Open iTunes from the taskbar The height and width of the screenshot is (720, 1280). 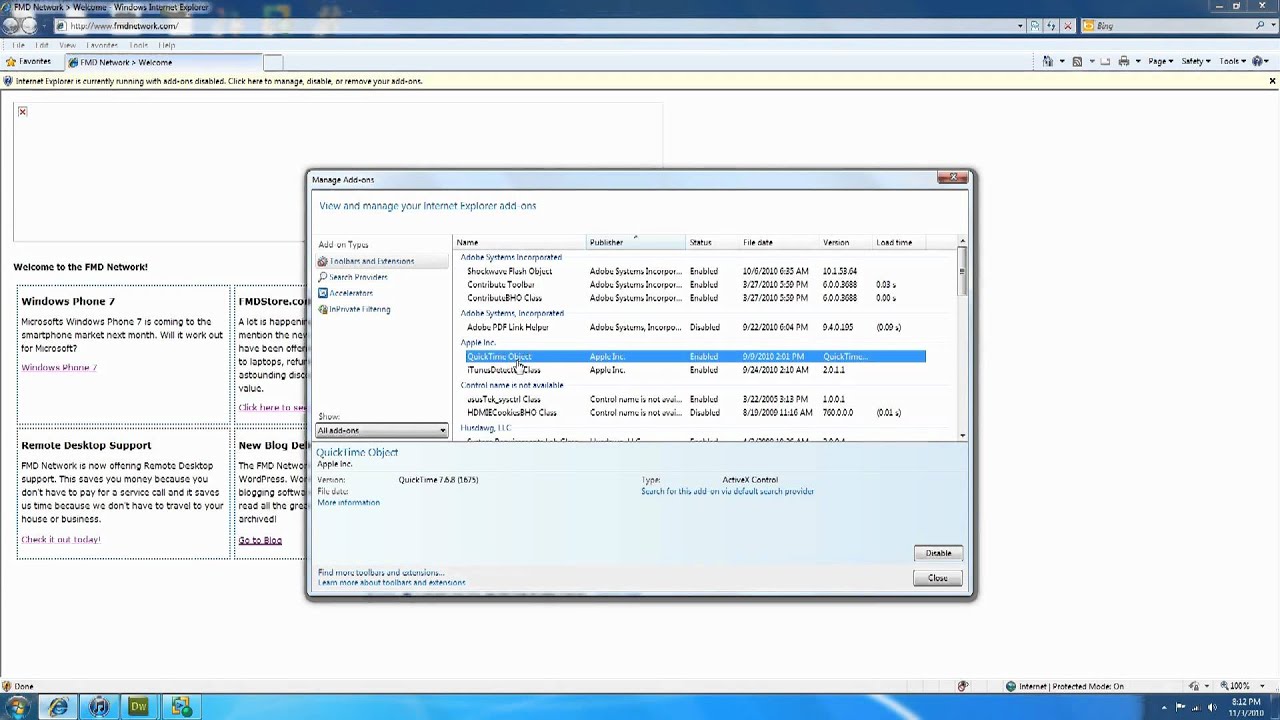pos(99,707)
